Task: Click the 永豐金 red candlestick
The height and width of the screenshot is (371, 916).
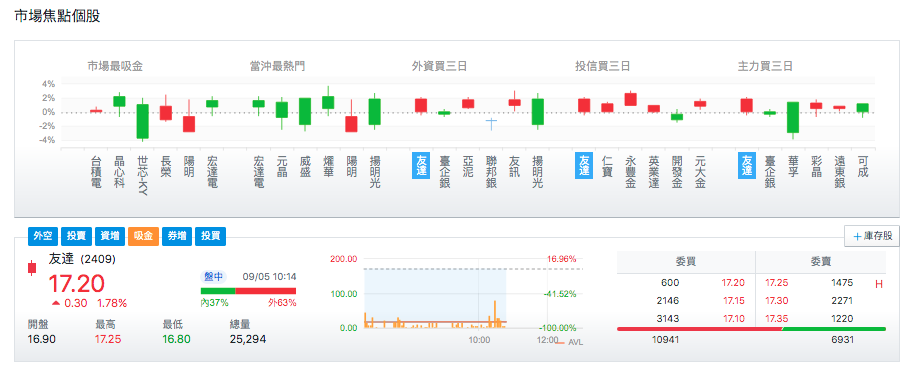Action: (x=630, y=99)
